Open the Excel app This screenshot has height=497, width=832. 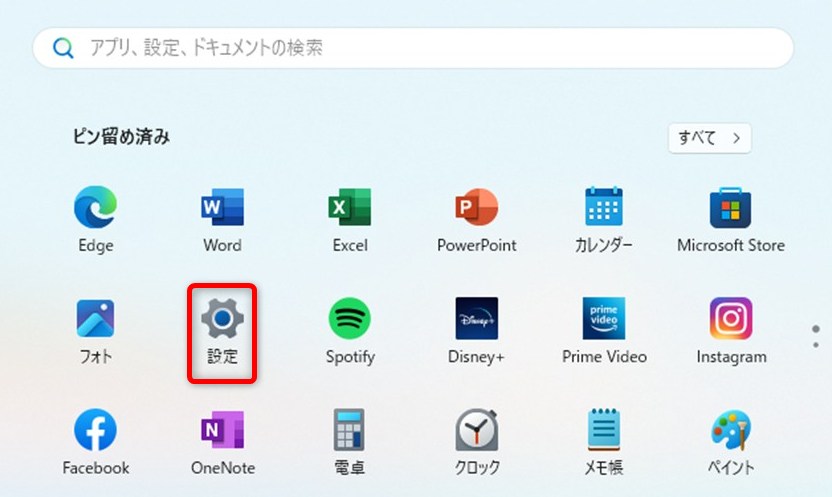(350, 219)
